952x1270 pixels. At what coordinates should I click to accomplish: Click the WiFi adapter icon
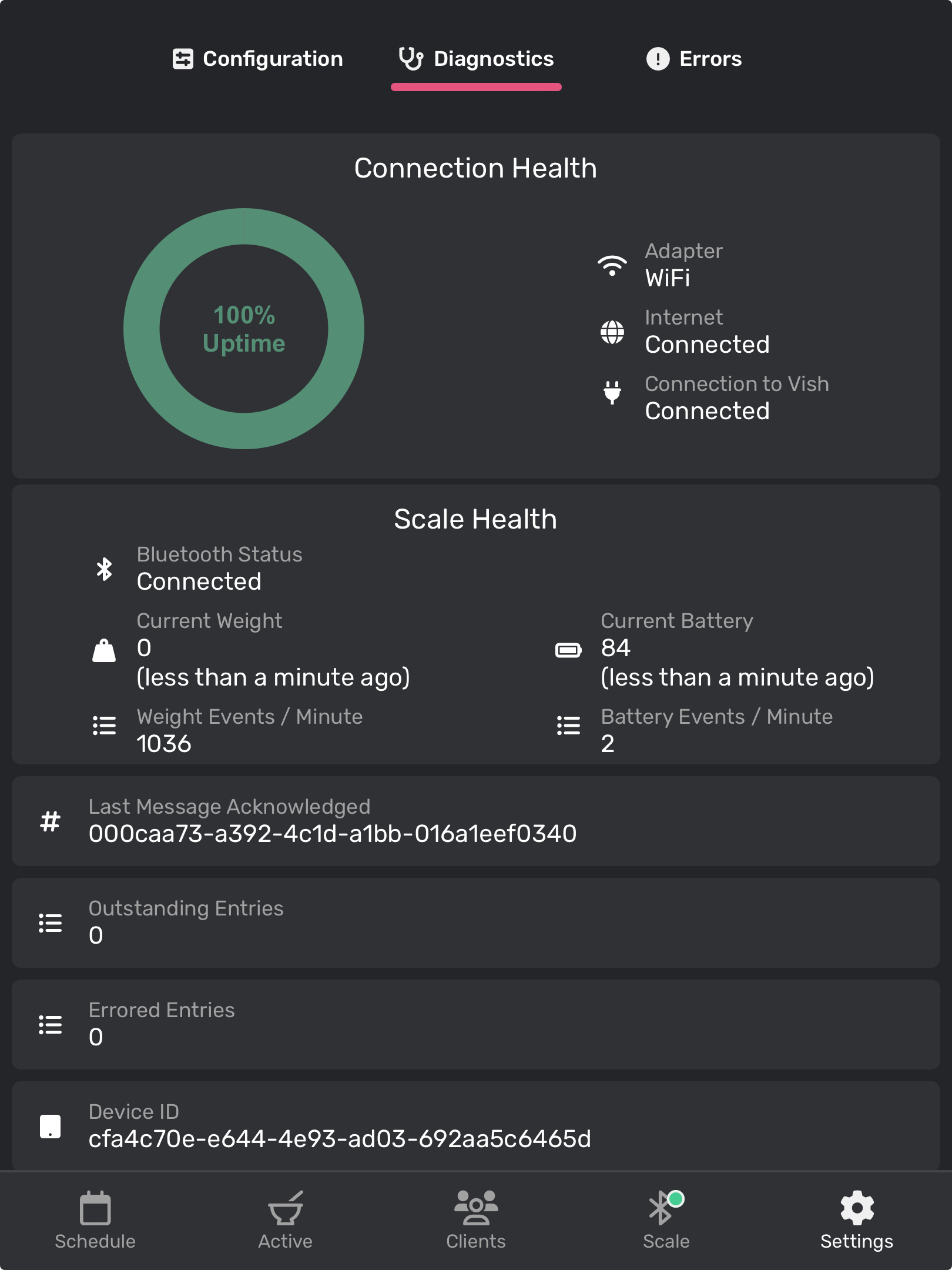pyautogui.click(x=612, y=266)
